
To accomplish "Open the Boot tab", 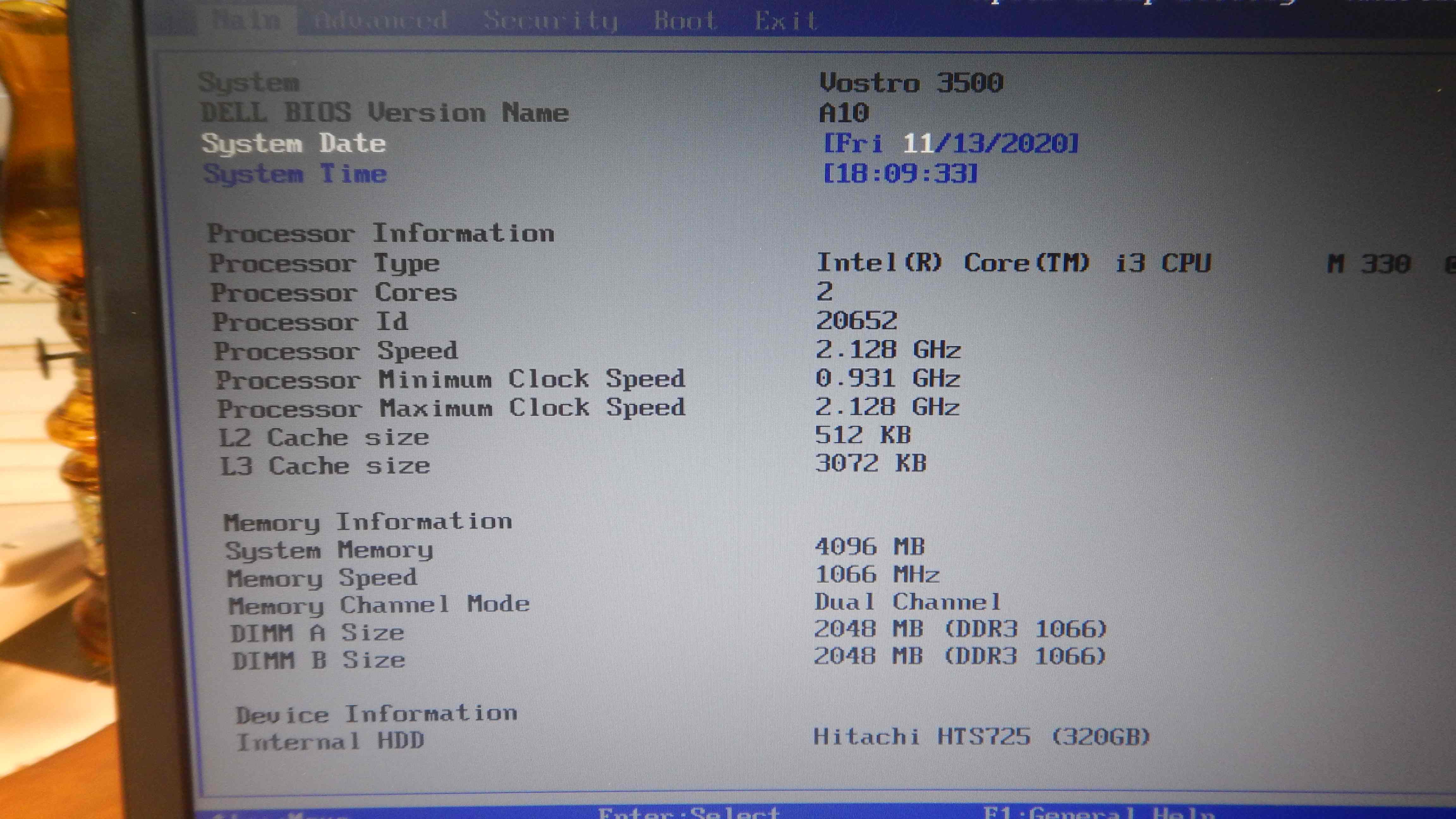I will tap(685, 20).
